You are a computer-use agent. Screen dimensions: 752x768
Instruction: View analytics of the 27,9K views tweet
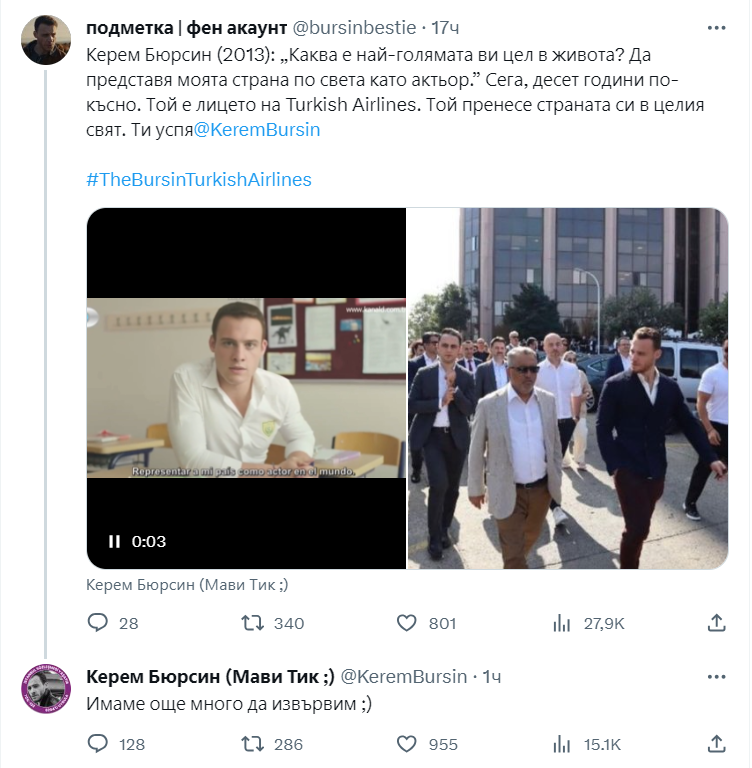click(562, 623)
